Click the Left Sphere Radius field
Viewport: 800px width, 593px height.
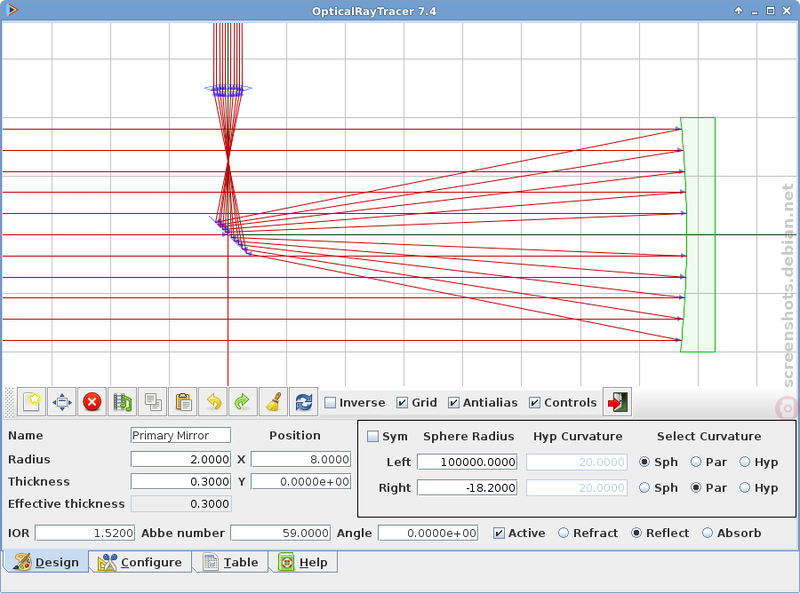467,462
